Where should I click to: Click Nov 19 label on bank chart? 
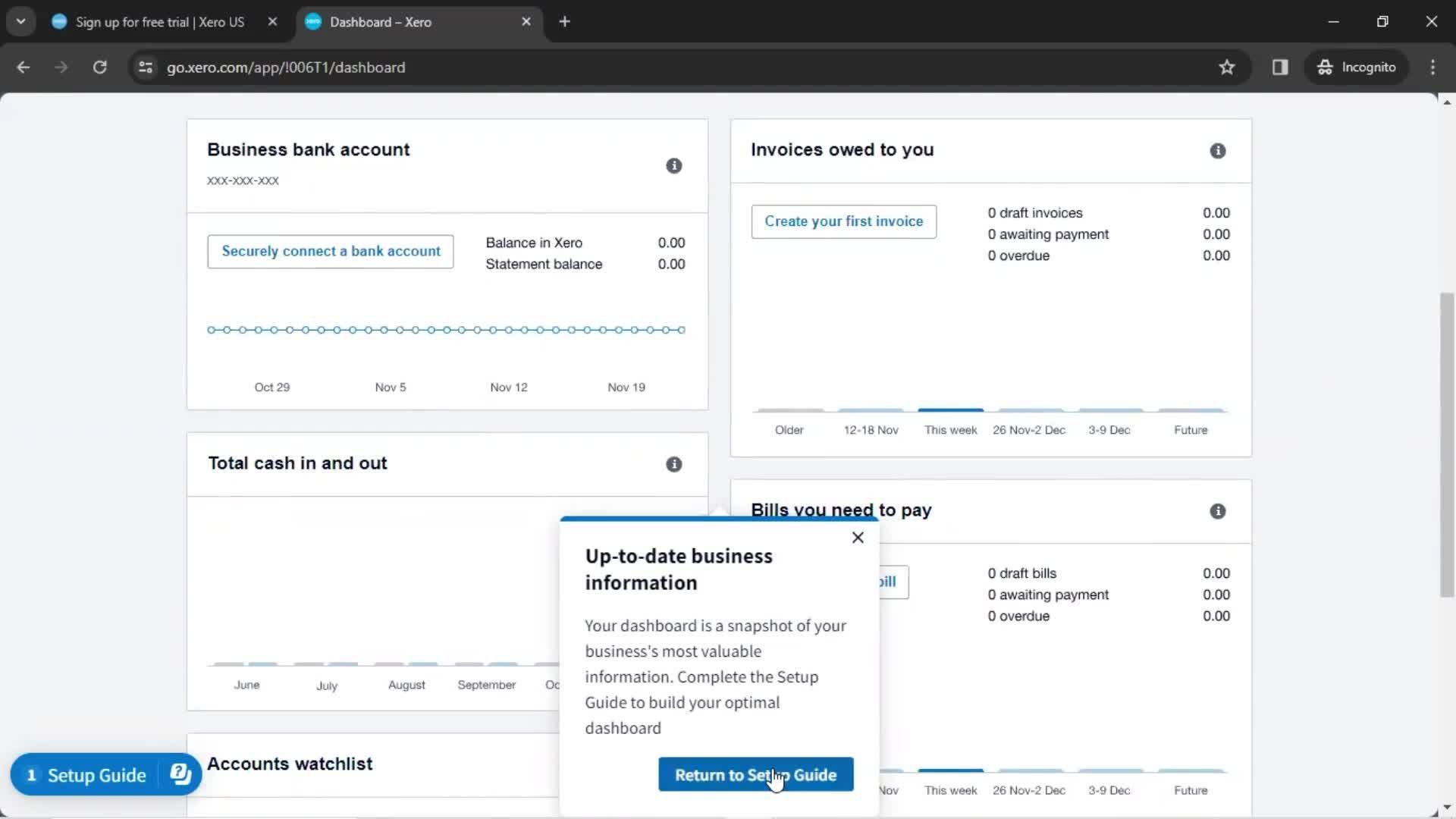(626, 388)
